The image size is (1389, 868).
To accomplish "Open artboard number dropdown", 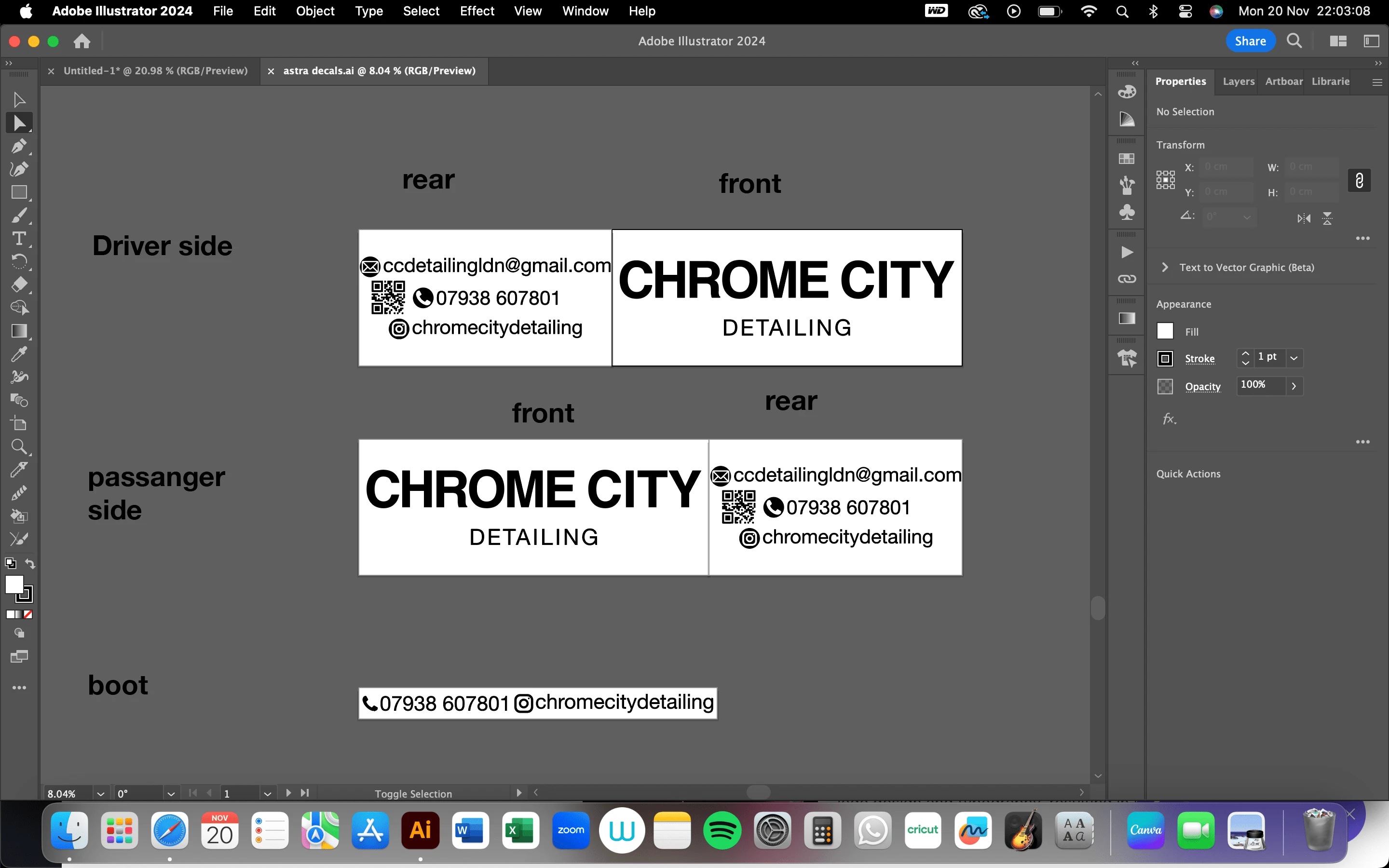I will click(x=268, y=794).
